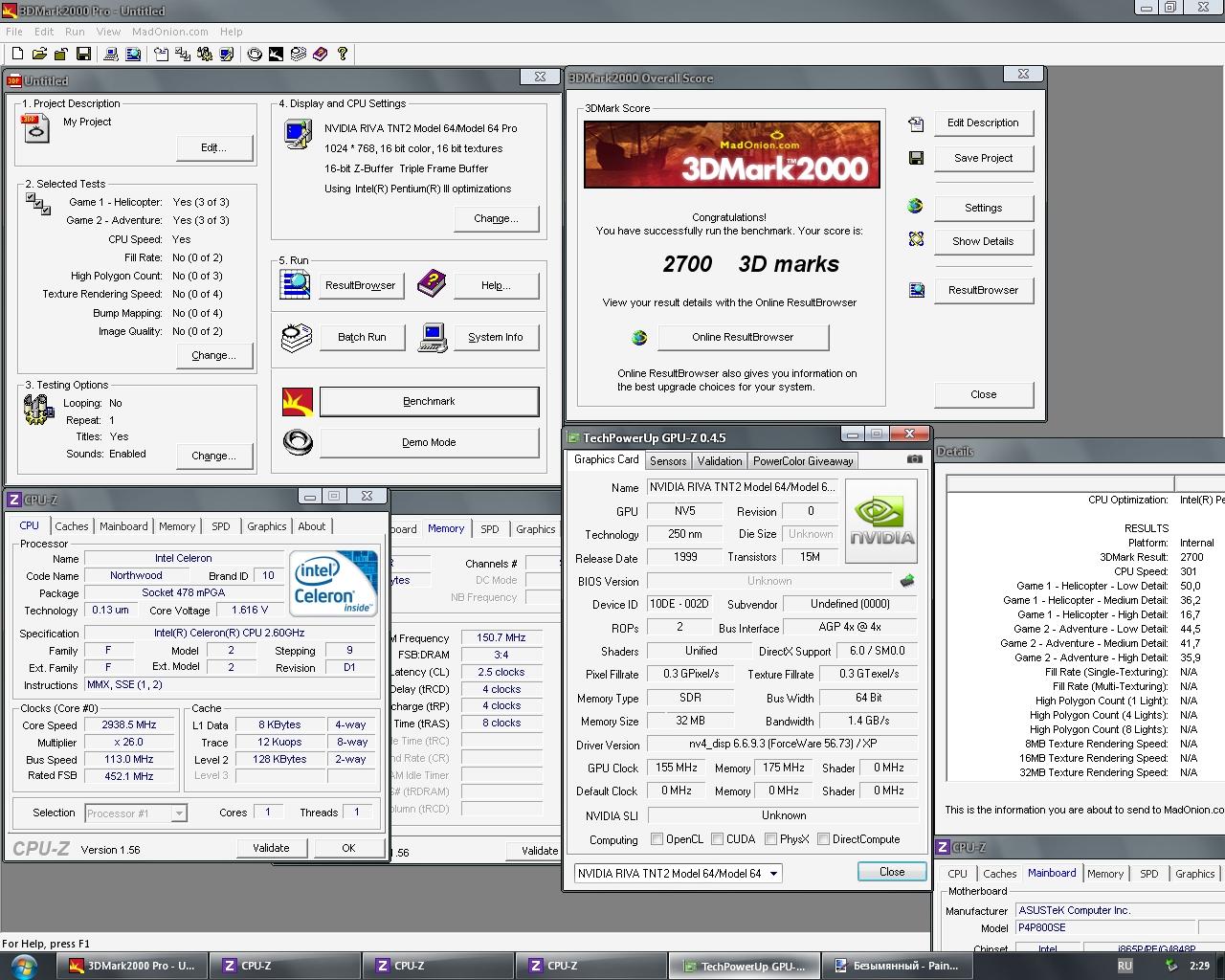Click the Selected Tests checklist toolbar icon
1225x980 pixels.
click(183, 55)
